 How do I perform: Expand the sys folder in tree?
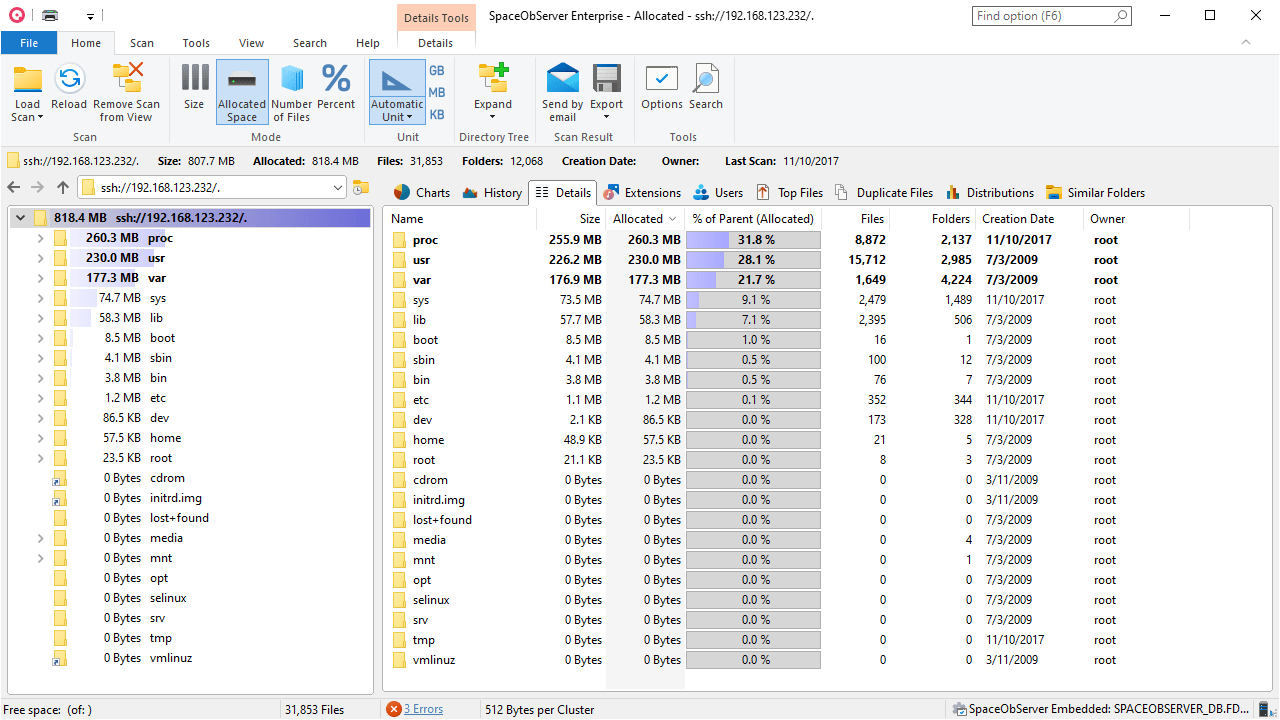tap(40, 298)
